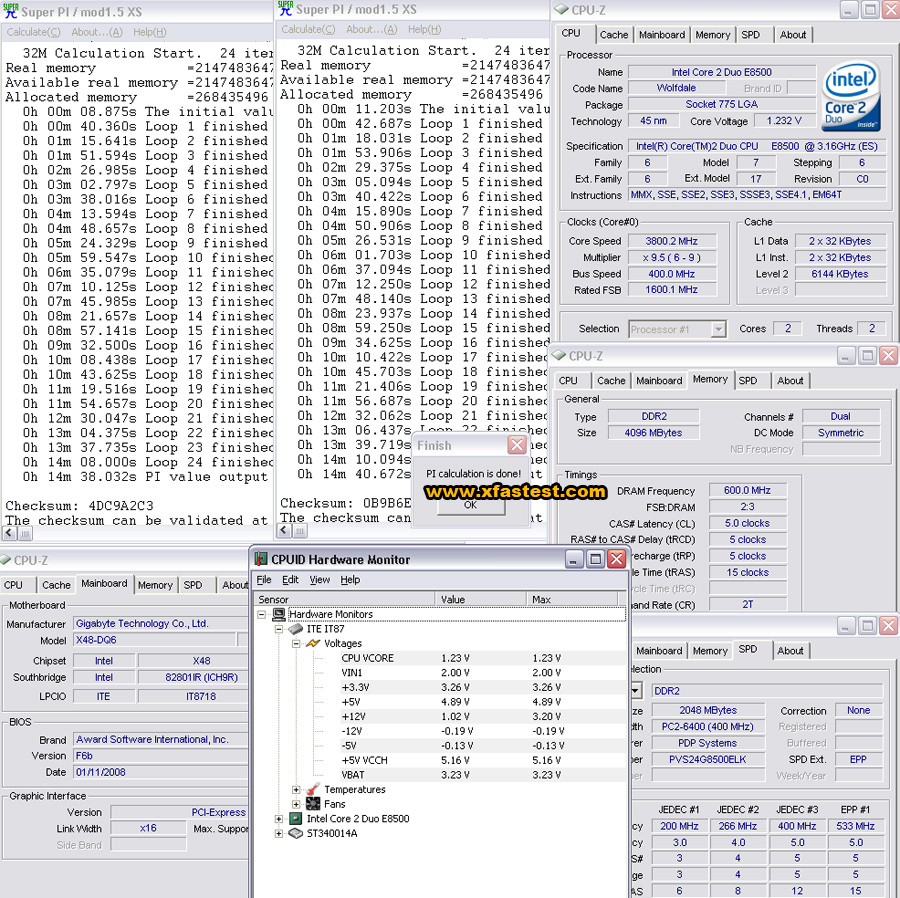Open the Processor #1 selection dropdown

717,329
